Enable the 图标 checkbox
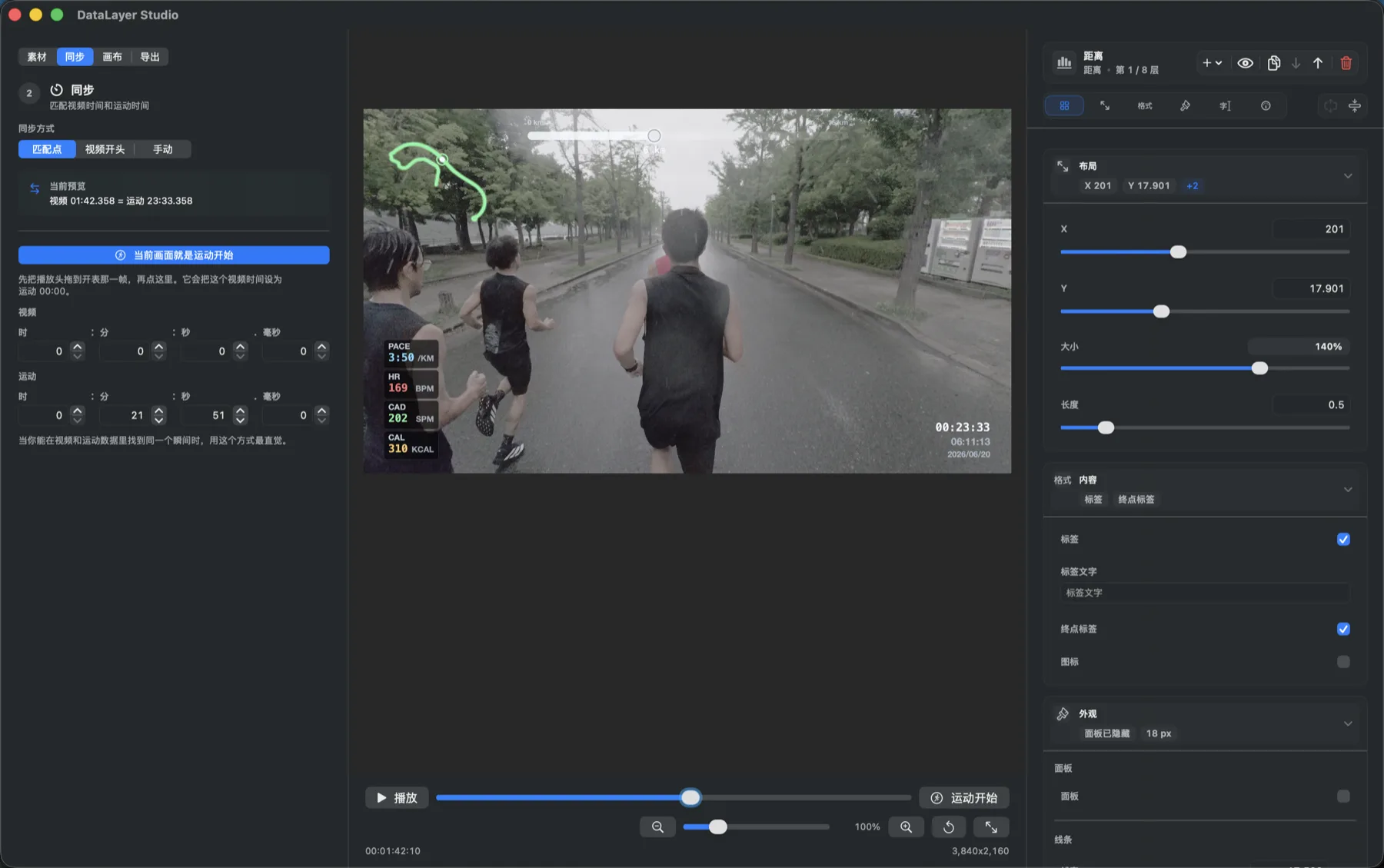Image resolution: width=1384 pixels, height=868 pixels. tap(1343, 662)
